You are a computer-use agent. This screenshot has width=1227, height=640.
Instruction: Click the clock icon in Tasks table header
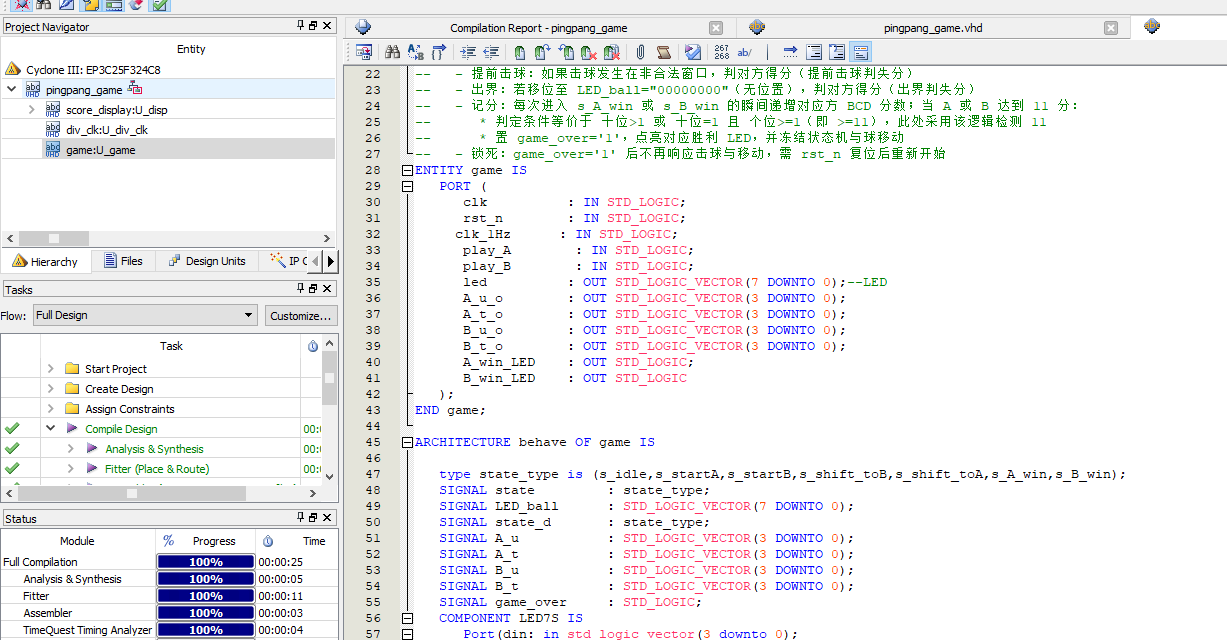tap(313, 346)
